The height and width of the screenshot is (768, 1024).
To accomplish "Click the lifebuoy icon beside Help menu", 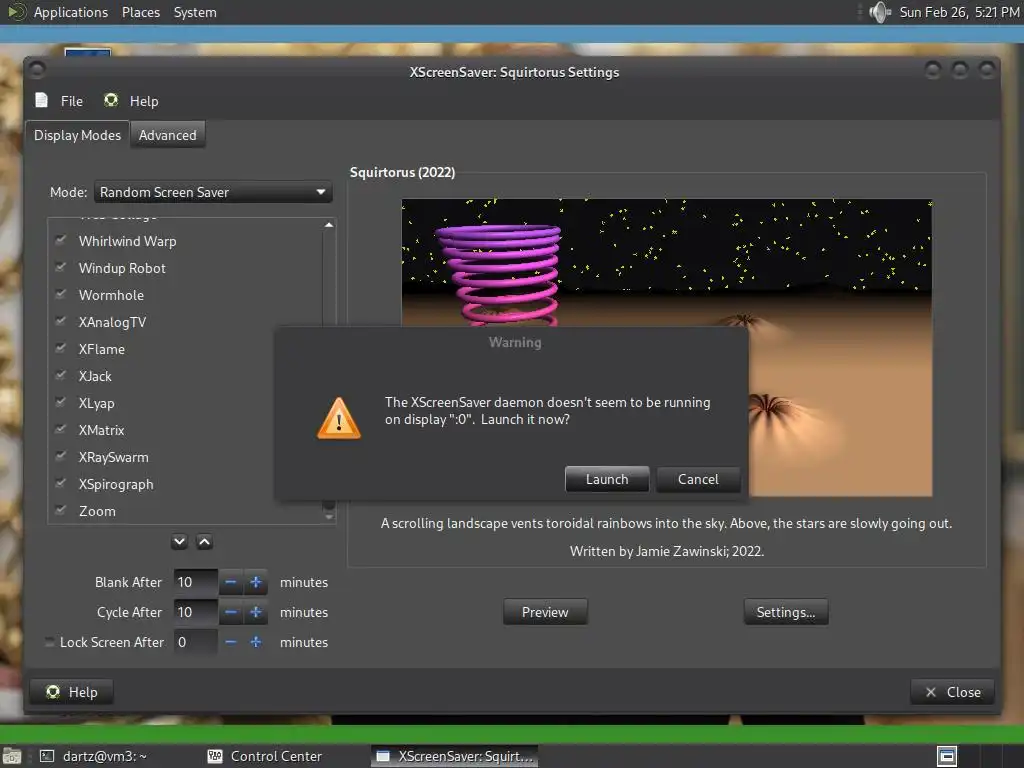I will (x=111, y=100).
